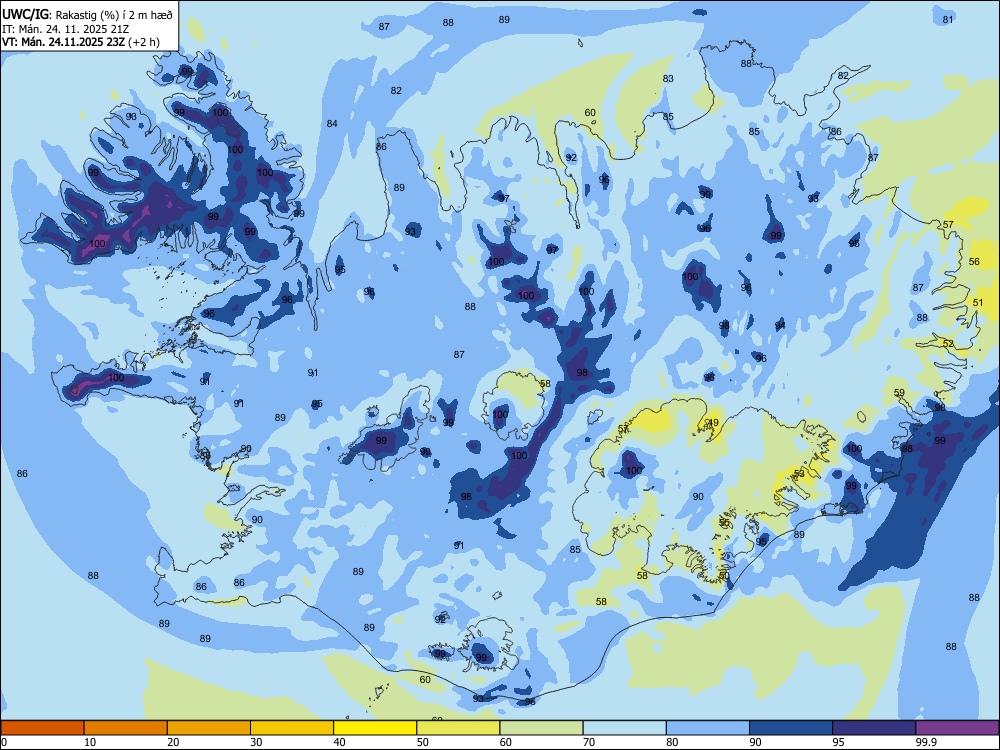
Task: Click the valid time line "VT: Mán. 24.11.2025 23Z (+2 h)"
Action: pyautogui.click(x=80, y=42)
